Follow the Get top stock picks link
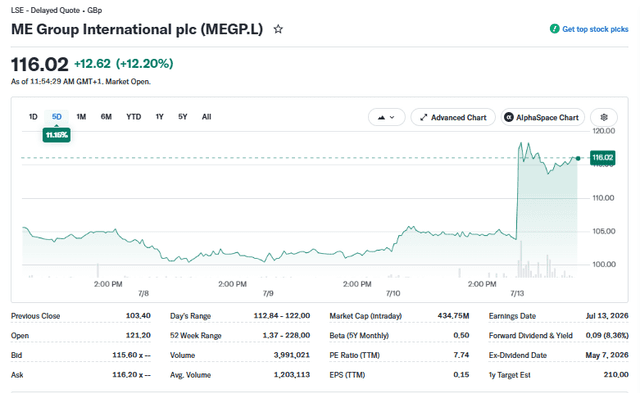 click(595, 29)
